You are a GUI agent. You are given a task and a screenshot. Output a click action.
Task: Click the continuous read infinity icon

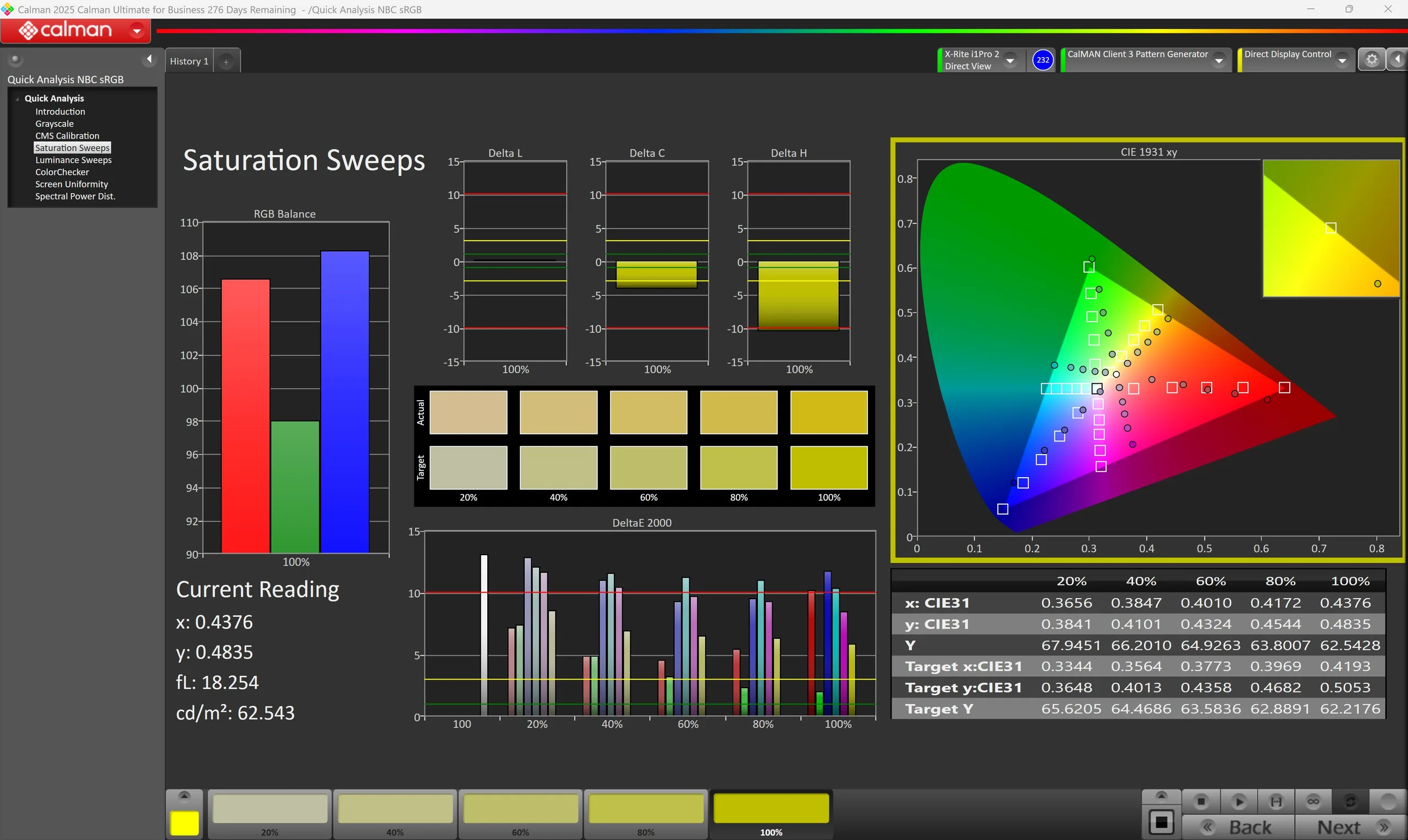click(1313, 802)
